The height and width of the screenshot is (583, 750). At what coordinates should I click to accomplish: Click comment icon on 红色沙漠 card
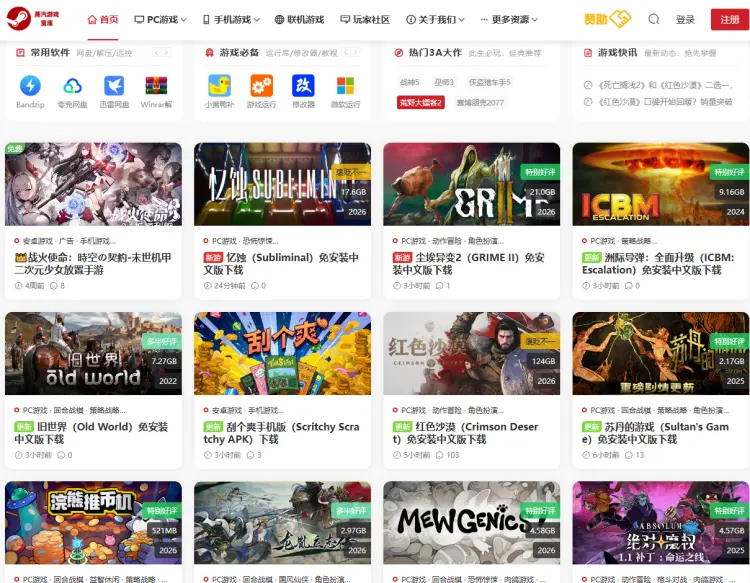pyautogui.click(x=439, y=455)
